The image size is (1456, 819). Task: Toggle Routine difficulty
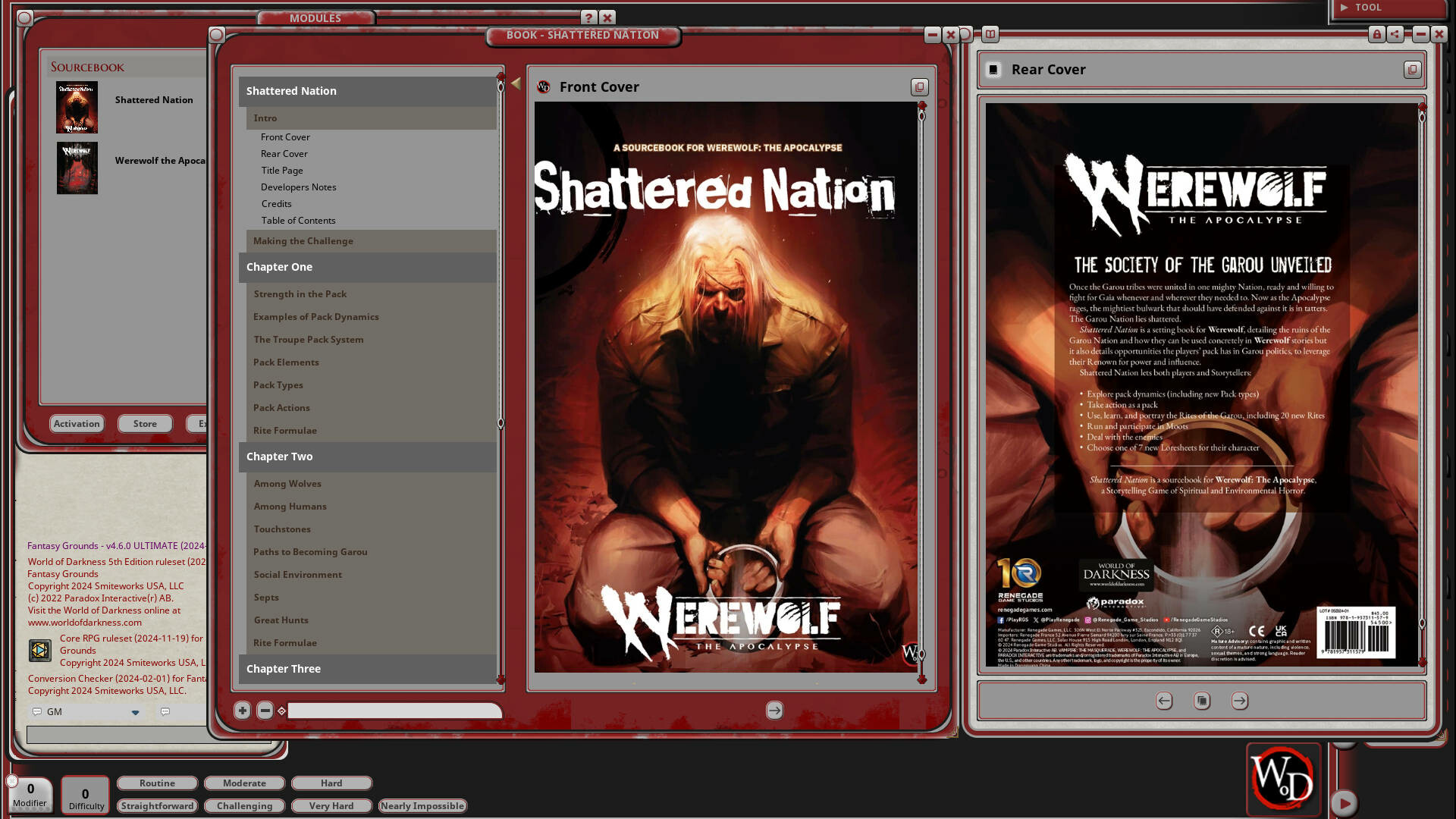[x=157, y=783]
